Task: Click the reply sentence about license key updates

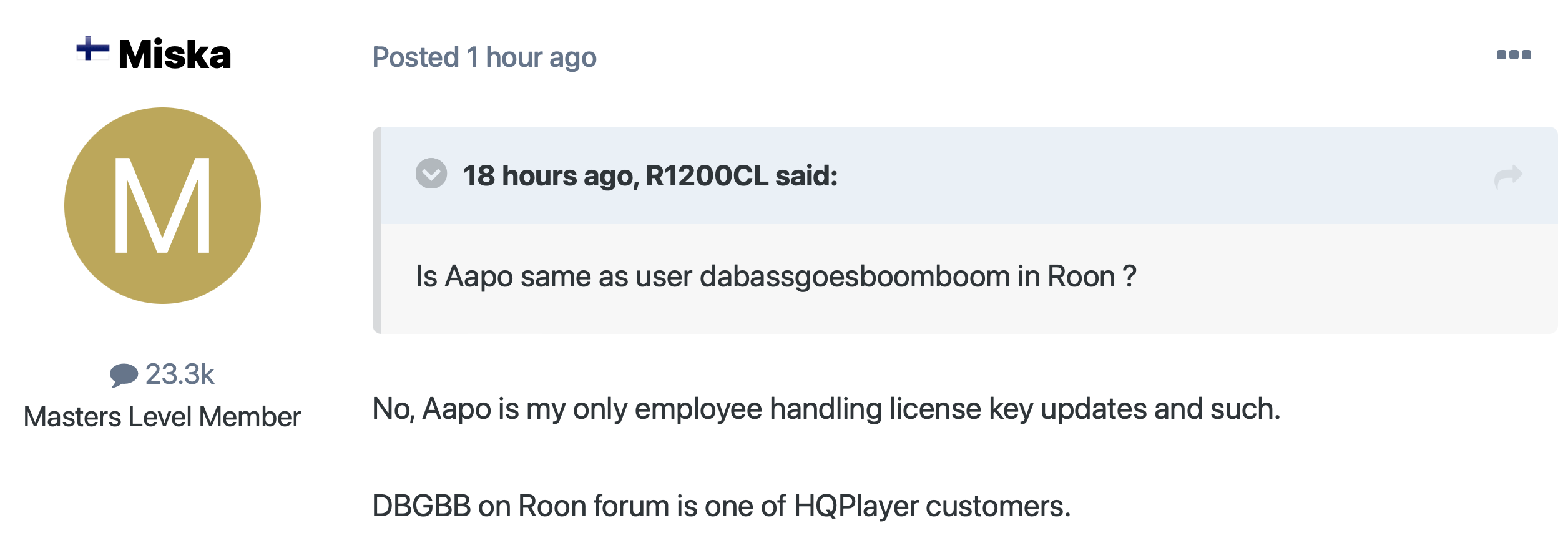Action: [x=826, y=409]
